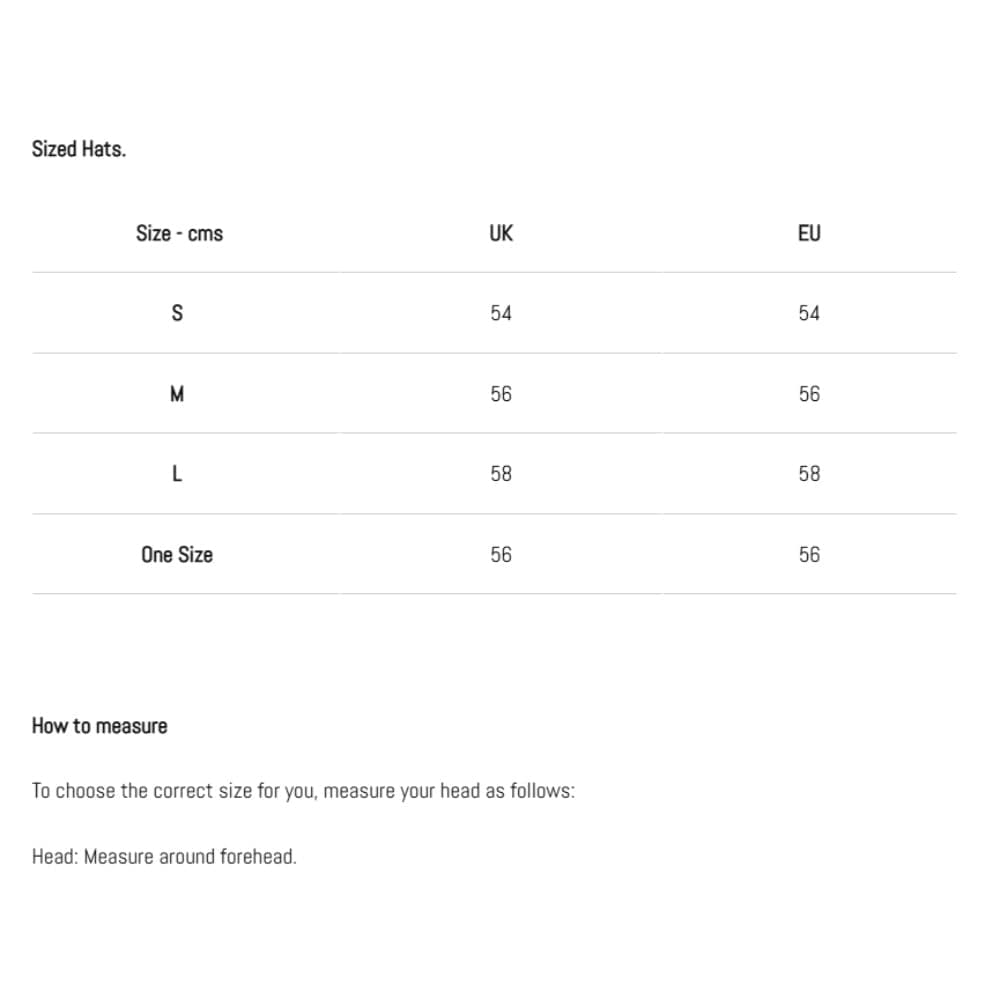Click the UK value 56 for One Size
The width and height of the screenshot is (1000, 1000).
point(501,555)
